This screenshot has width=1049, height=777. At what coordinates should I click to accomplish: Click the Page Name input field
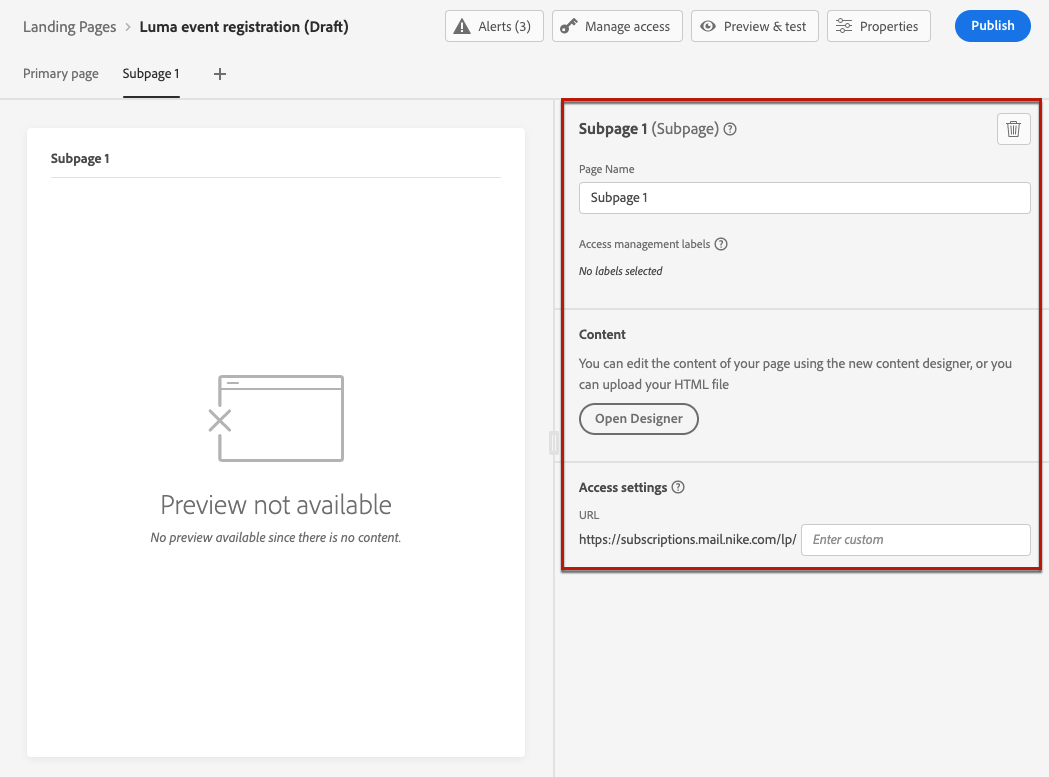click(804, 198)
